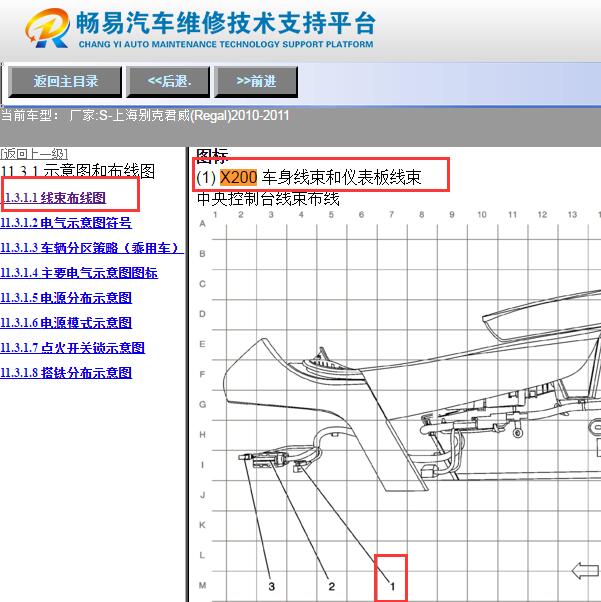Click grid row label A
Viewport: 601px width, 602px height.
coord(202,223)
